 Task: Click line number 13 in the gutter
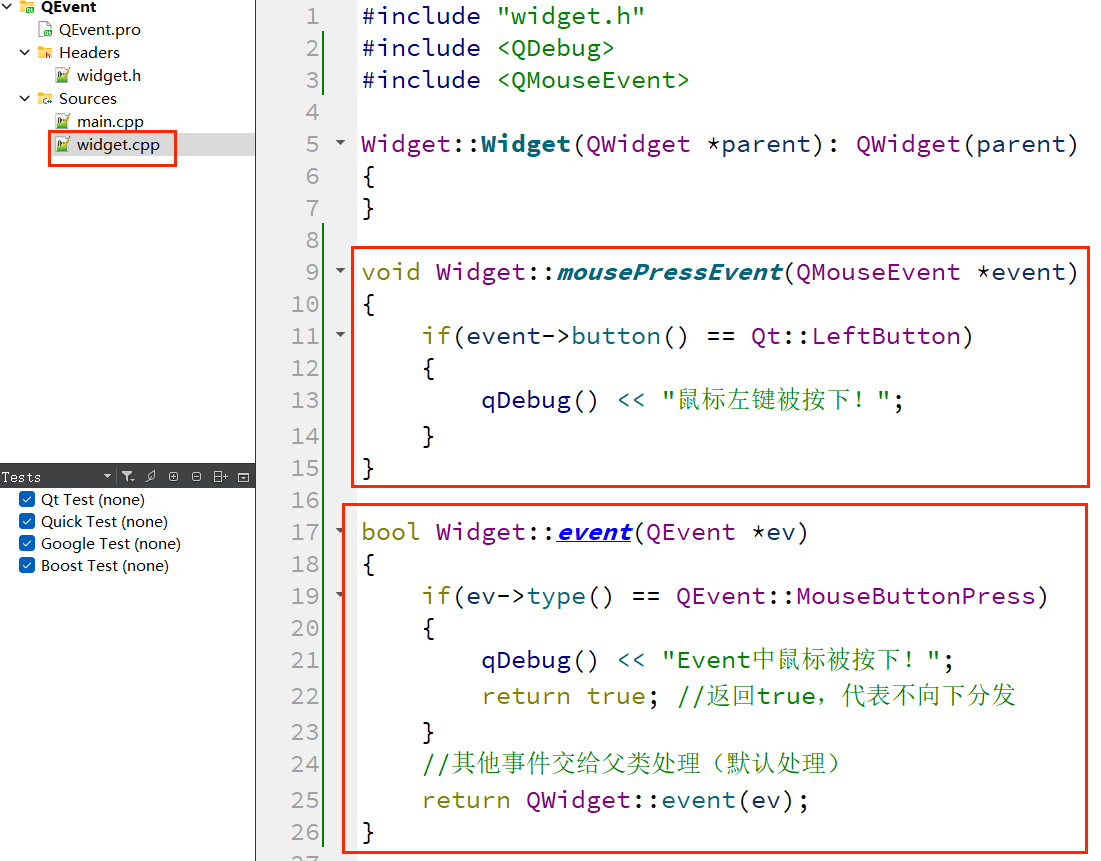[x=305, y=400]
